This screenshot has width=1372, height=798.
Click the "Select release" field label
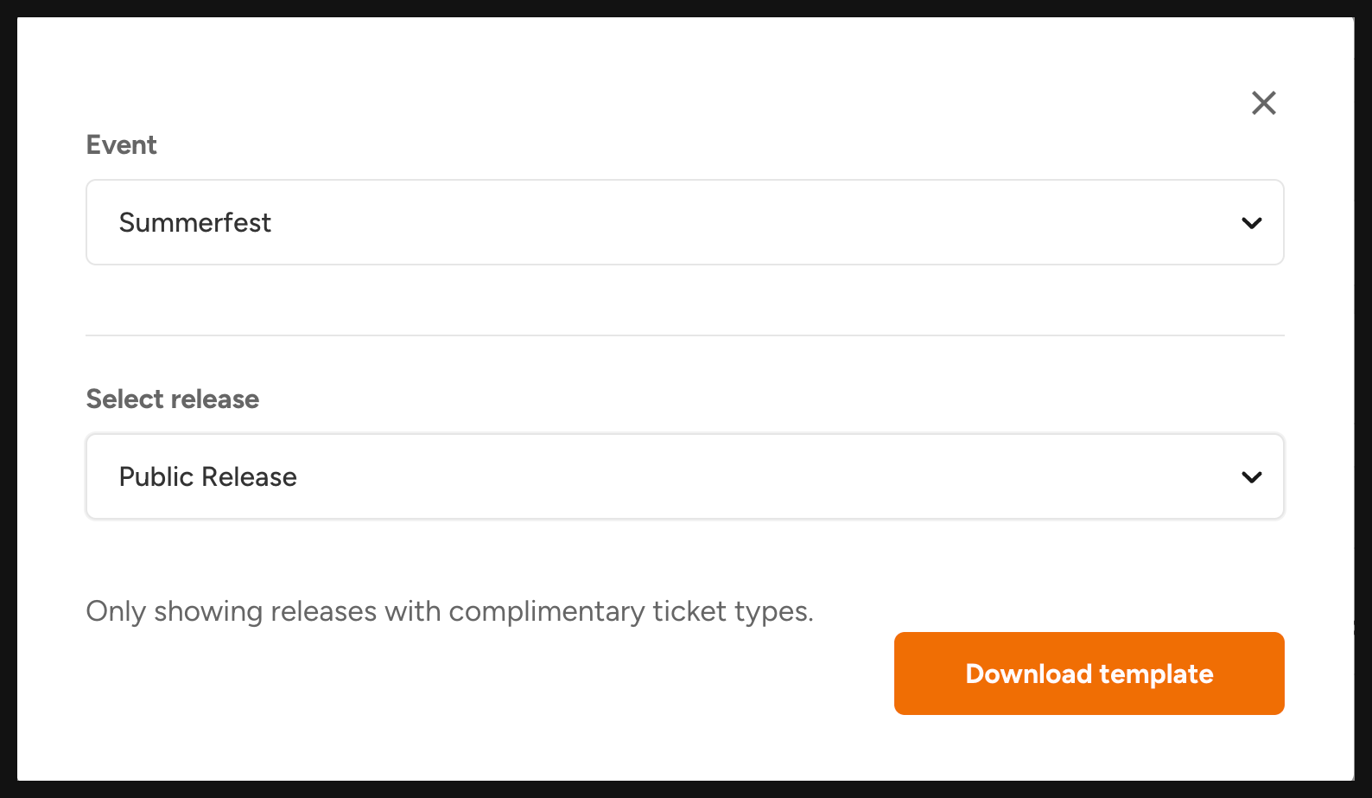tap(172, 399)
